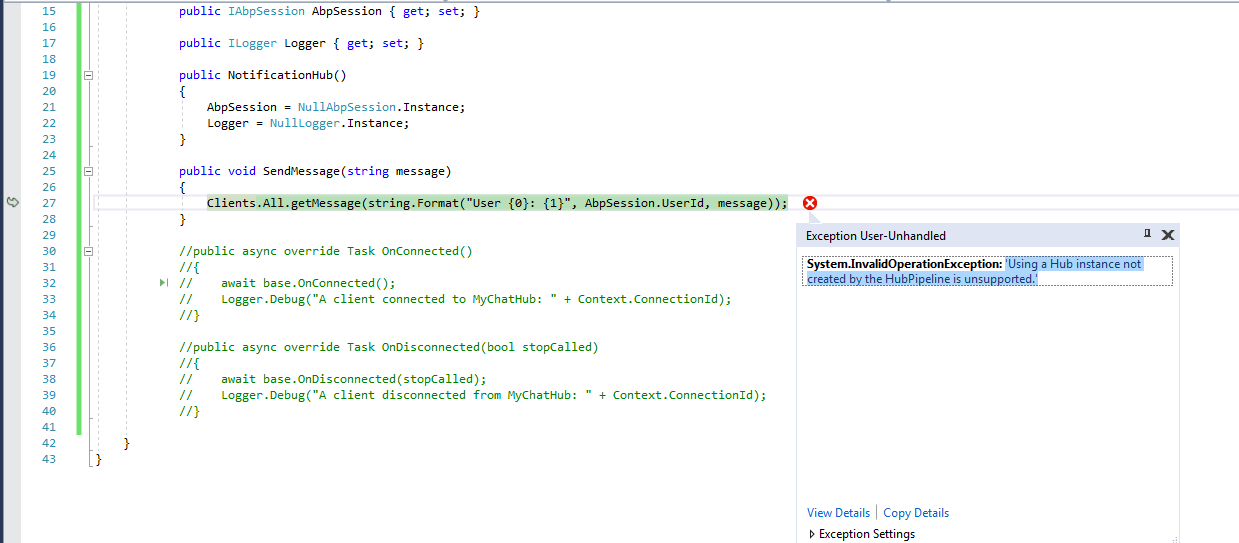This screenshot has height=543, width=1239.
Task: Click the green run-to-click arrow on line 32
Action: coord(164,283)
